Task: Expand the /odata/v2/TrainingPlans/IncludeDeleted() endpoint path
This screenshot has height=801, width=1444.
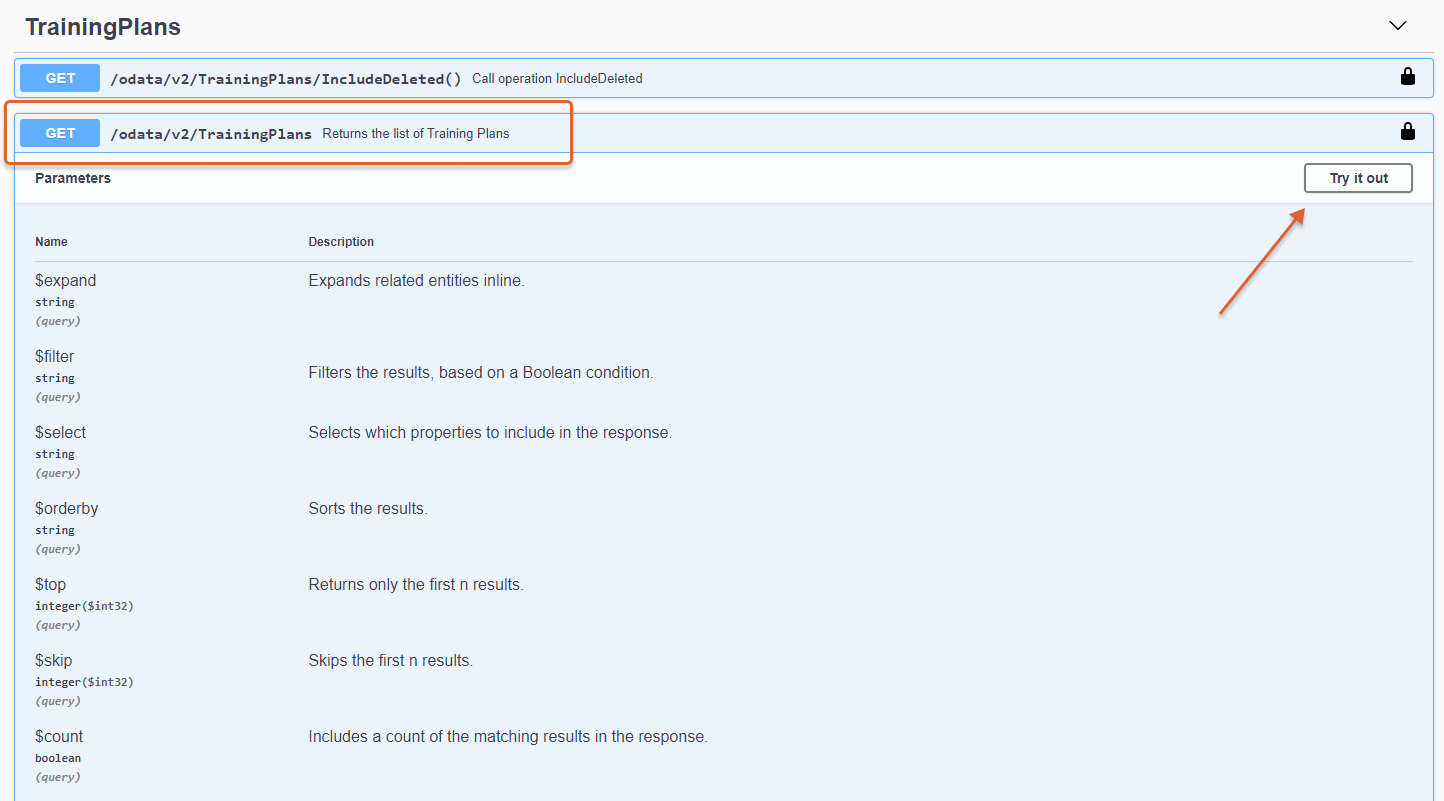Action: pyautogui.click(x=285, y=78)
